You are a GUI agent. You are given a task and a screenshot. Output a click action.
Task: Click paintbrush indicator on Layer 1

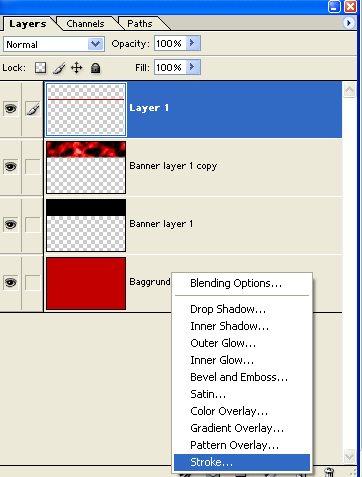[x=33, y=109]
